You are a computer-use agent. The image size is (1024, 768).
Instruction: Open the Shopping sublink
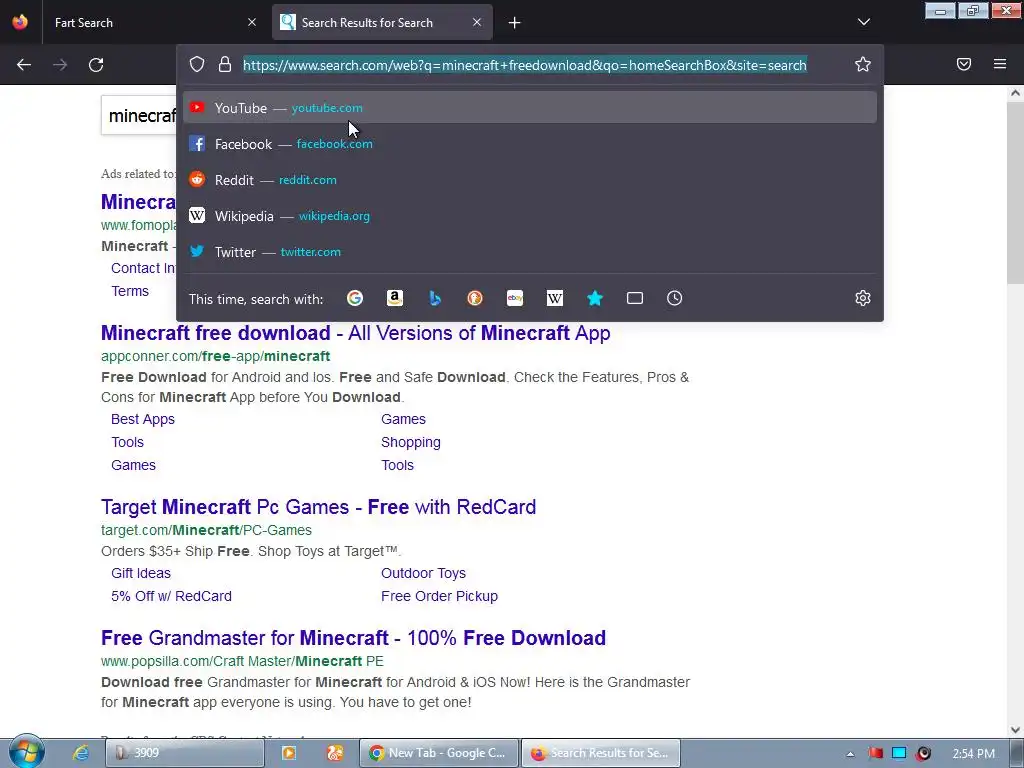coord(411,442)
